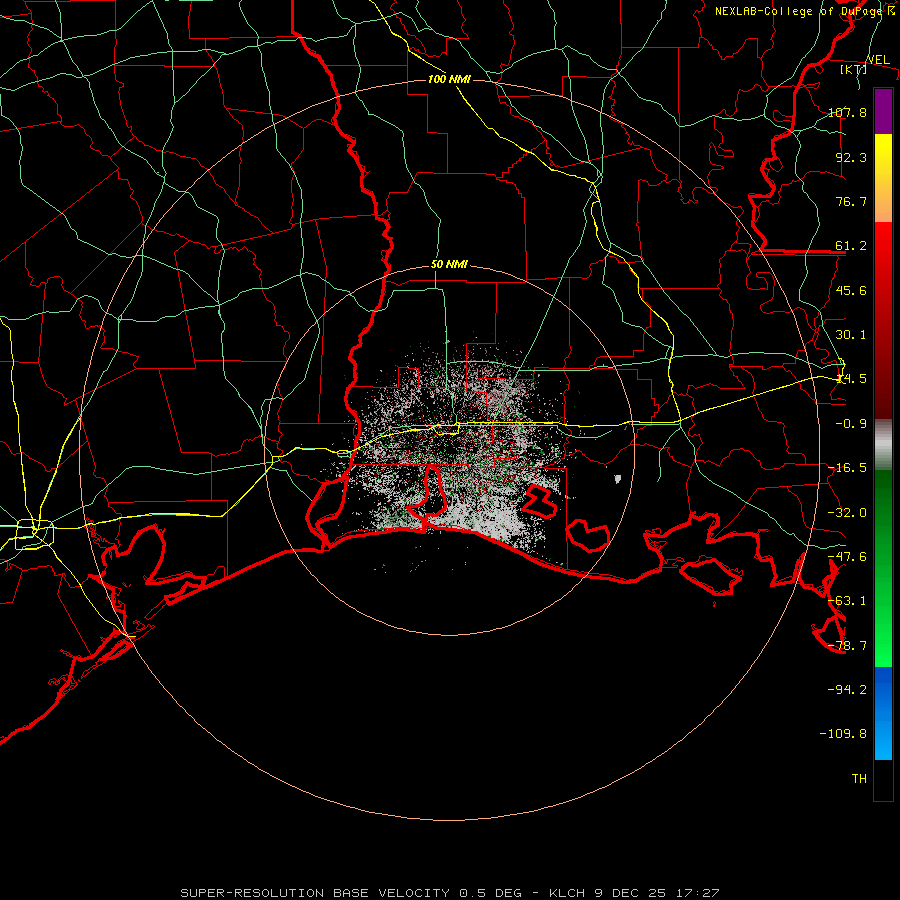Click the VEL legend title
This screenshot has height=900, width=900.
878,60
